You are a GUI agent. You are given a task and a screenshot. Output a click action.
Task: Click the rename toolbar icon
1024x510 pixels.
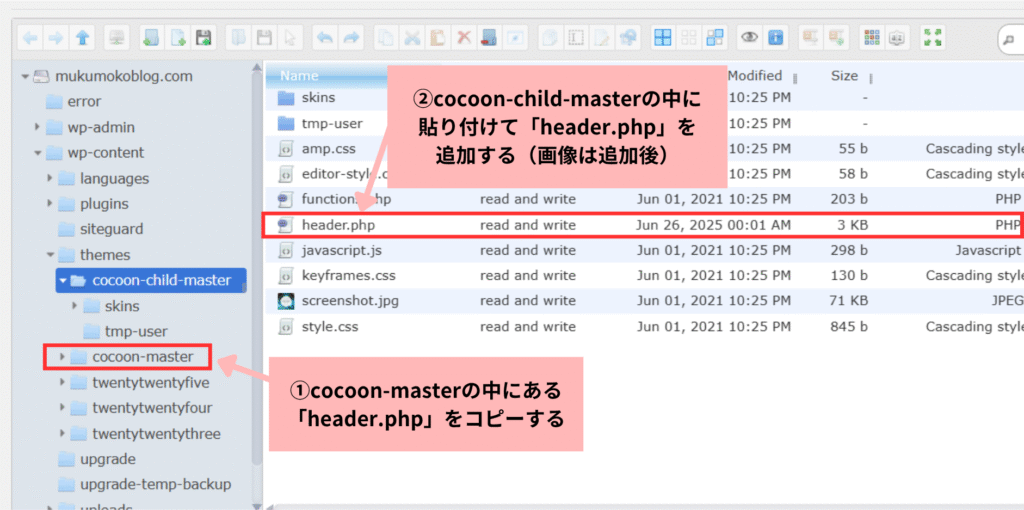tap(576, 38)
